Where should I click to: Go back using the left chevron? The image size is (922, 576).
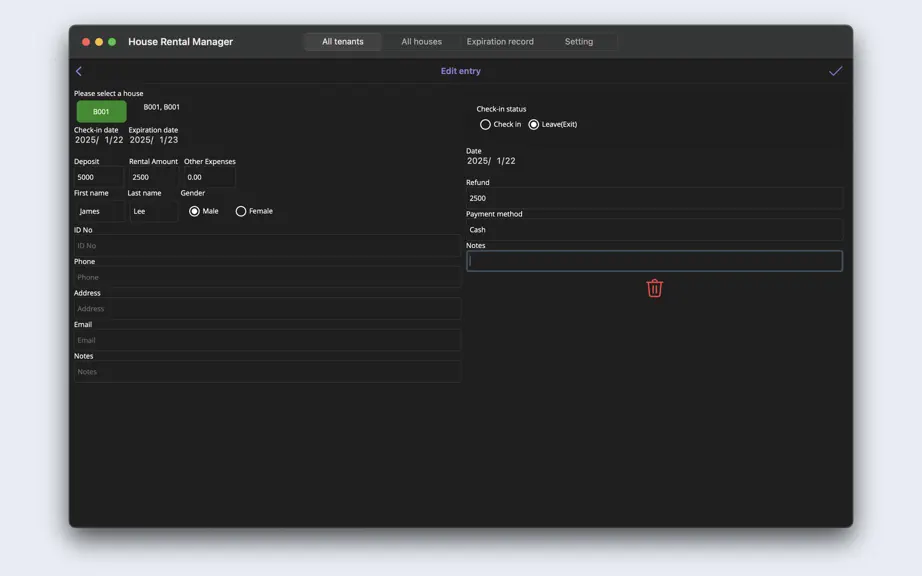click(79, 71)
